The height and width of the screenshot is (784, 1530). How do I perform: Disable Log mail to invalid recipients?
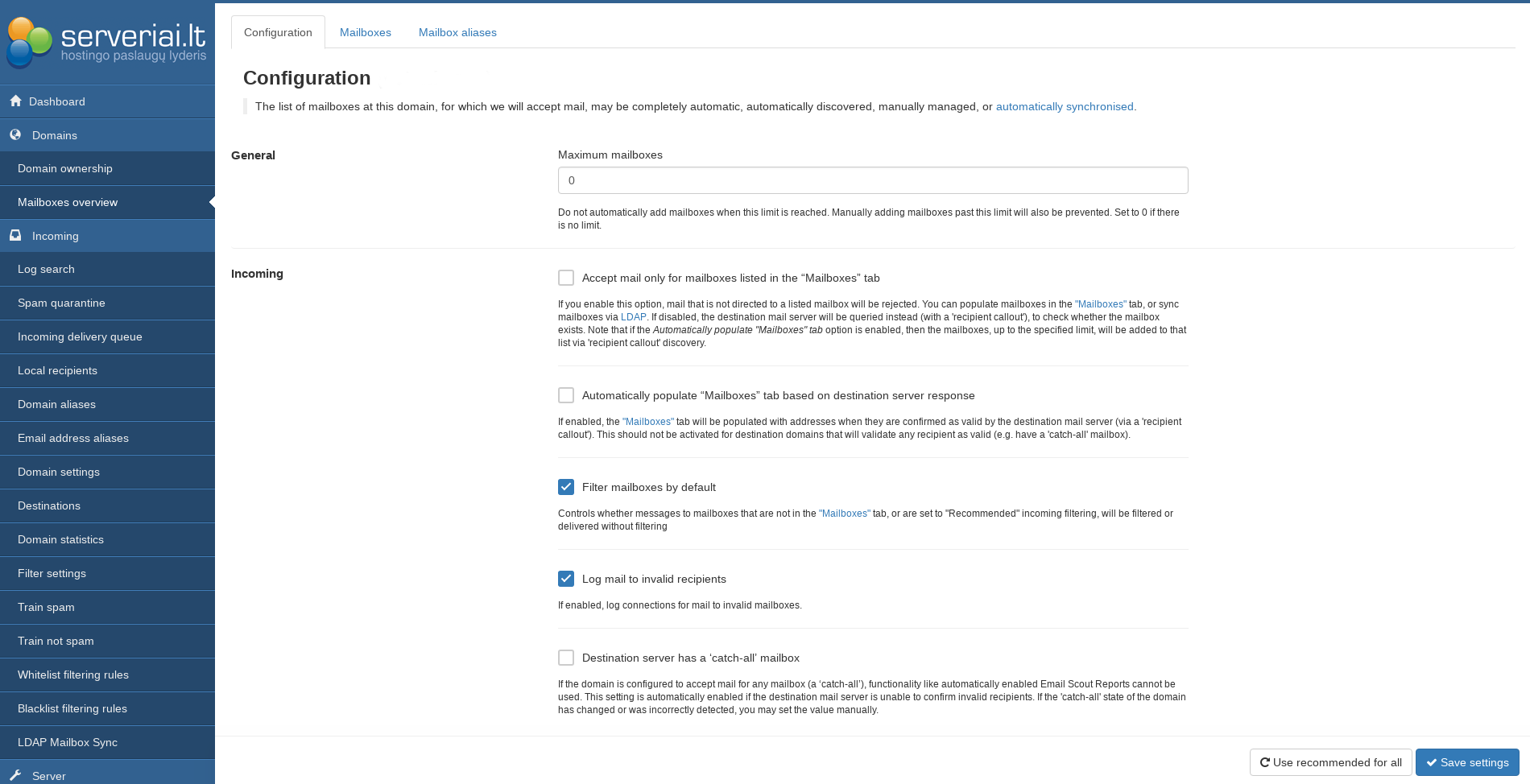[x=566, y=579]
